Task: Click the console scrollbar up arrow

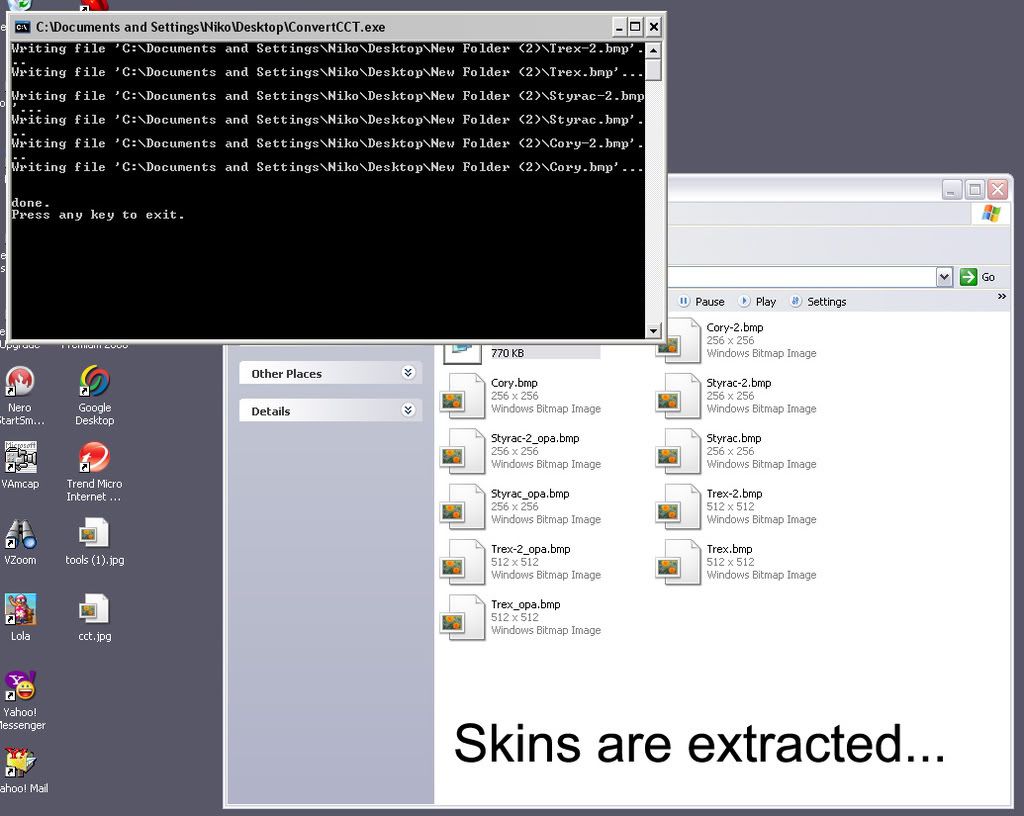Action: (x=653, y=50)
